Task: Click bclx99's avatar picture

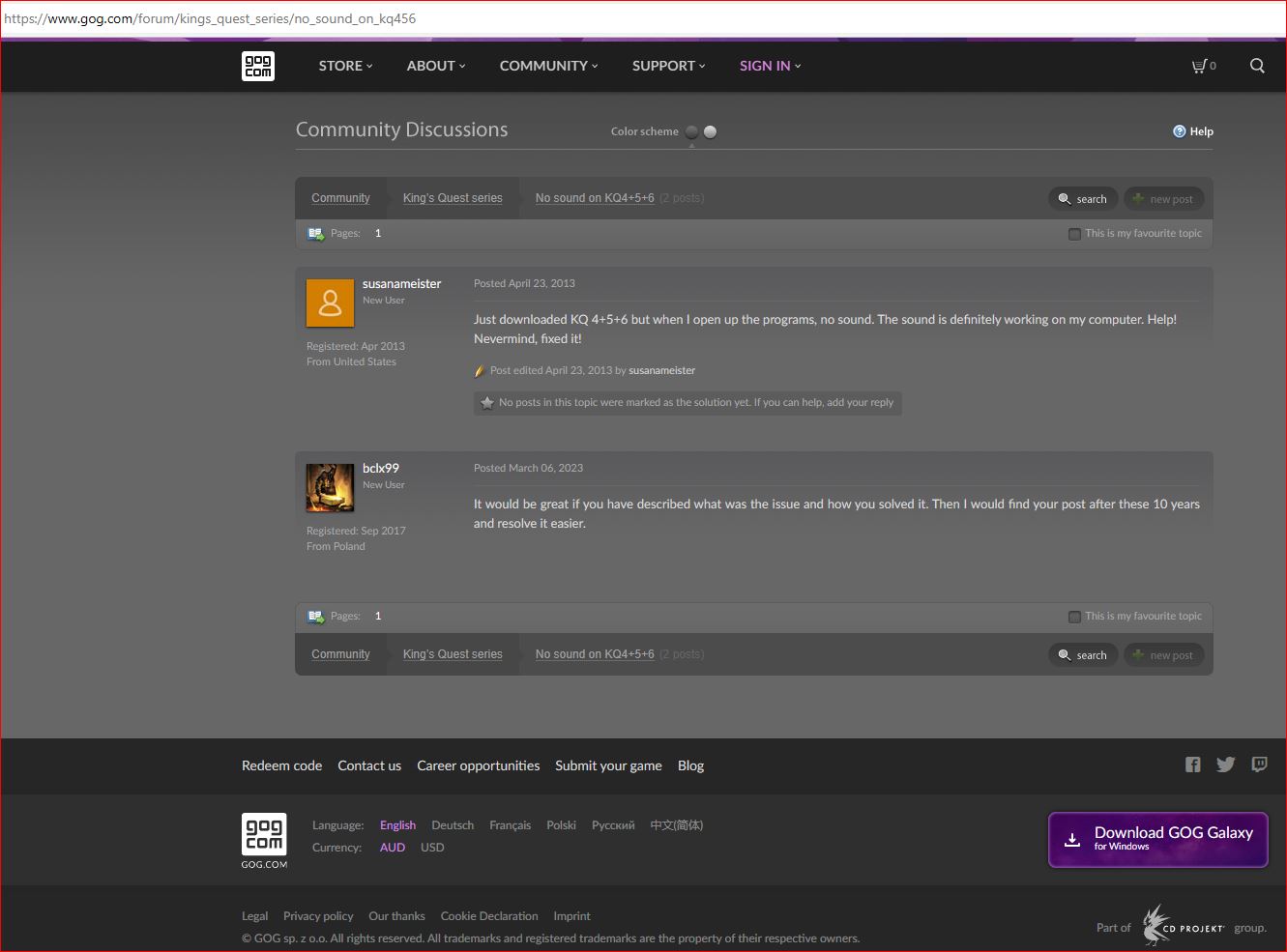Action: [x=330, y=487]
